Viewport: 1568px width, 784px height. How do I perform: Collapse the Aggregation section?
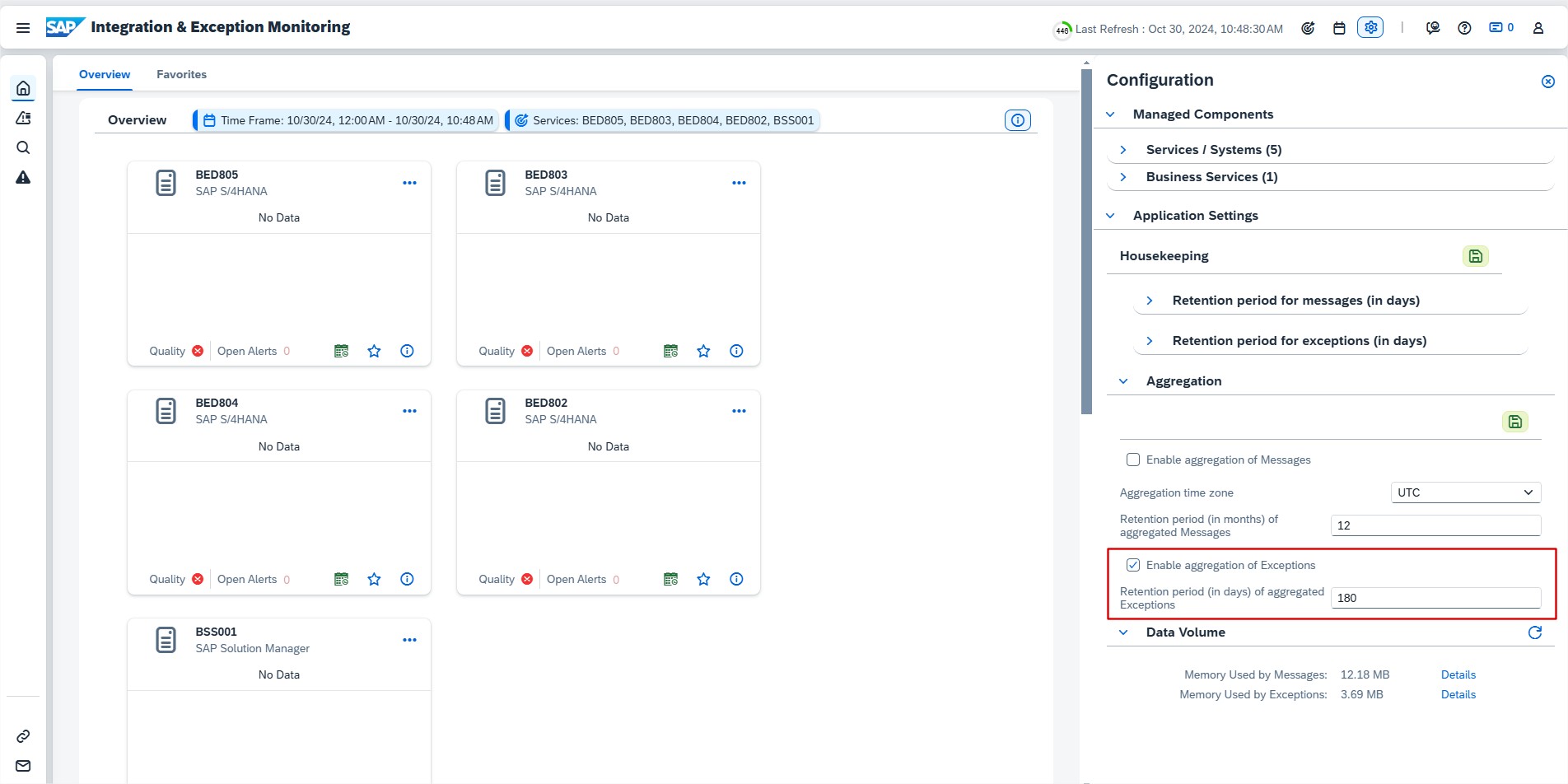[1123, 381]
